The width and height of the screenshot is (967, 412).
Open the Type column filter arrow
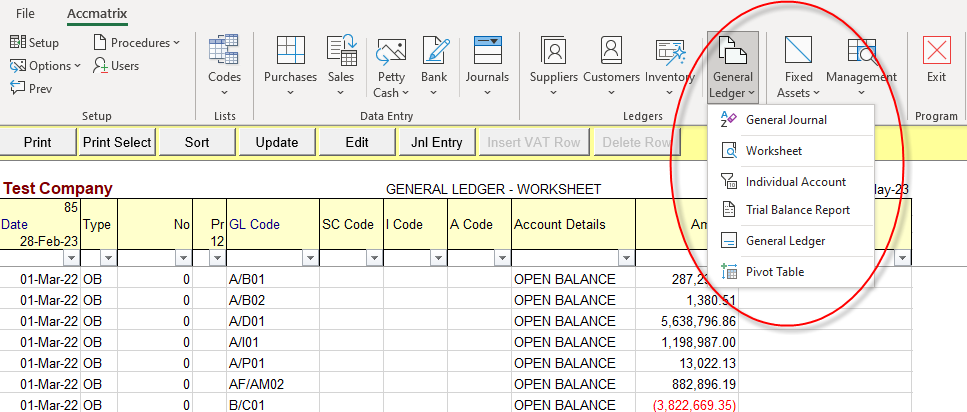[x=108, y=258]
